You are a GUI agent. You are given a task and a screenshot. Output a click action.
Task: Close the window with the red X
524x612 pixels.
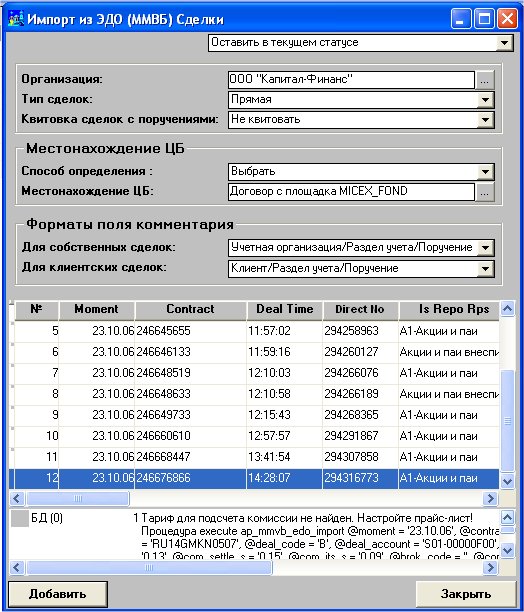tap(507, 19)
